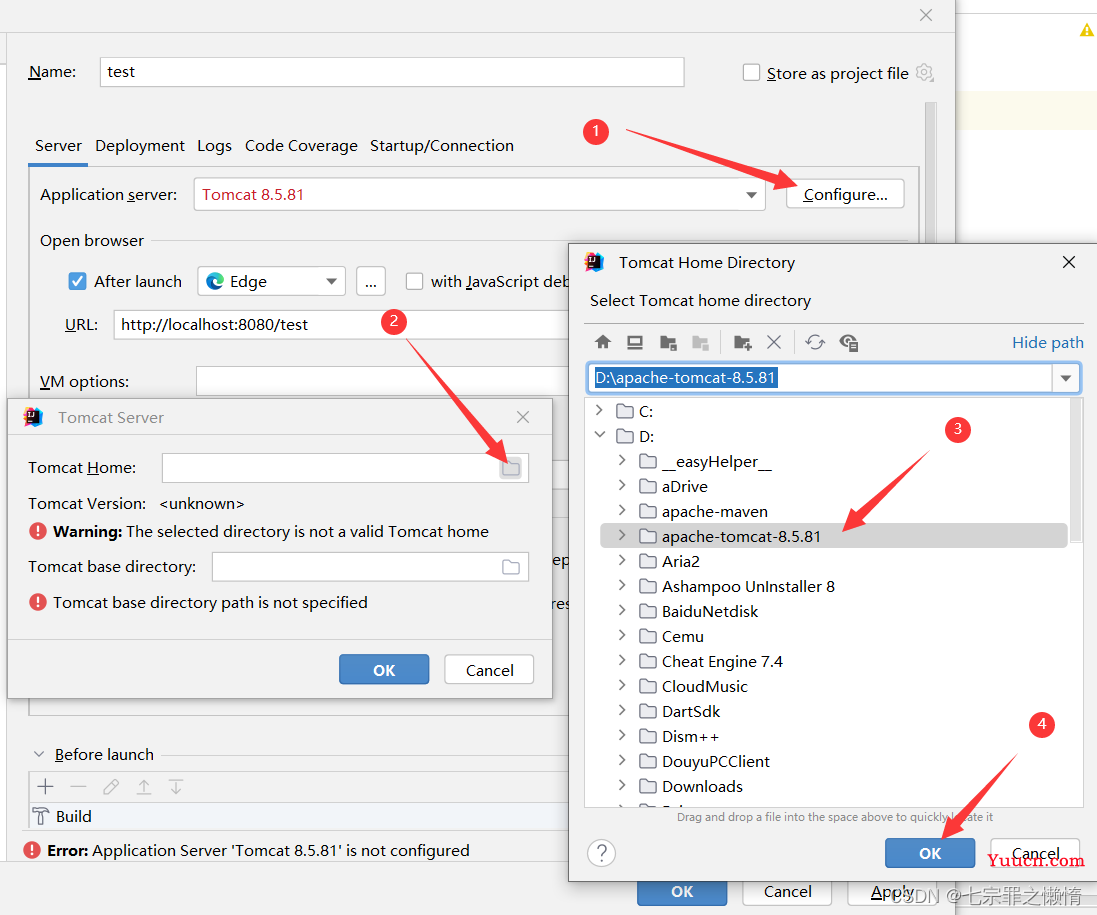Viewport: 1097px width, 915px height.
Task: Select the apache-tomcat-8.5.81 folder row
Action: [833, 536]
